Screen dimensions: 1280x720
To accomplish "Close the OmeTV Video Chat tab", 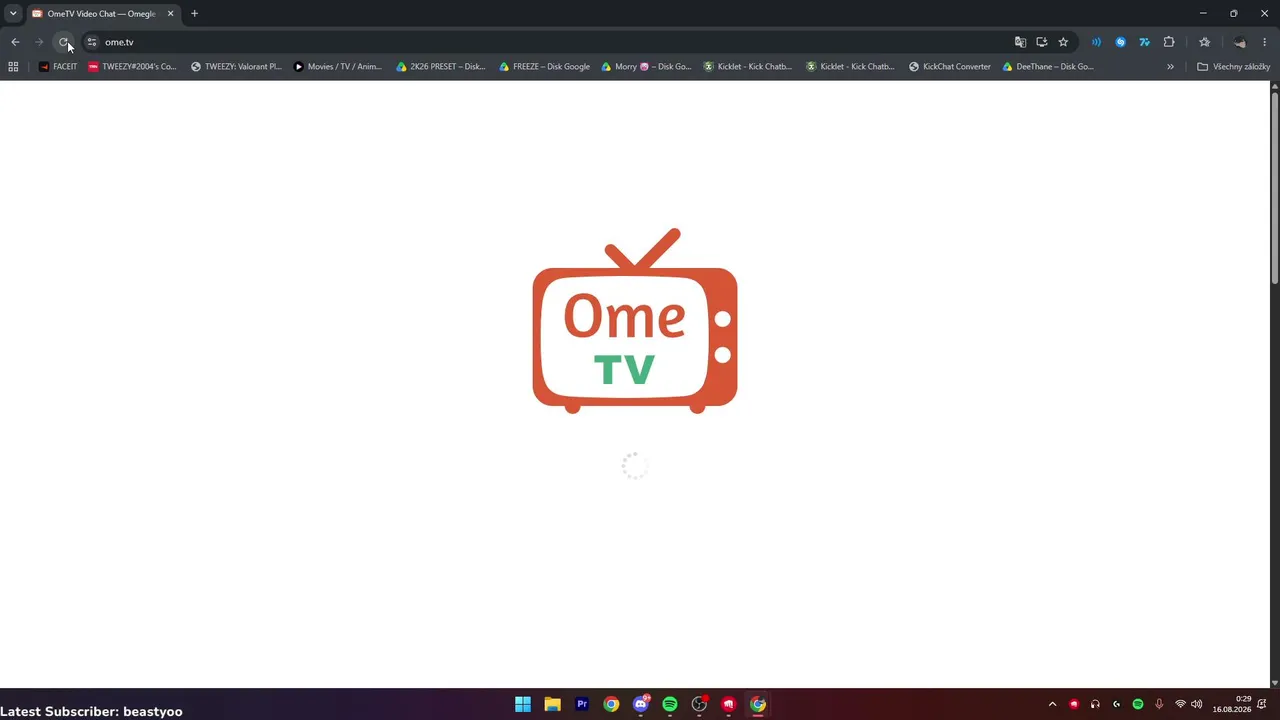I will click(x=170, y=14).
